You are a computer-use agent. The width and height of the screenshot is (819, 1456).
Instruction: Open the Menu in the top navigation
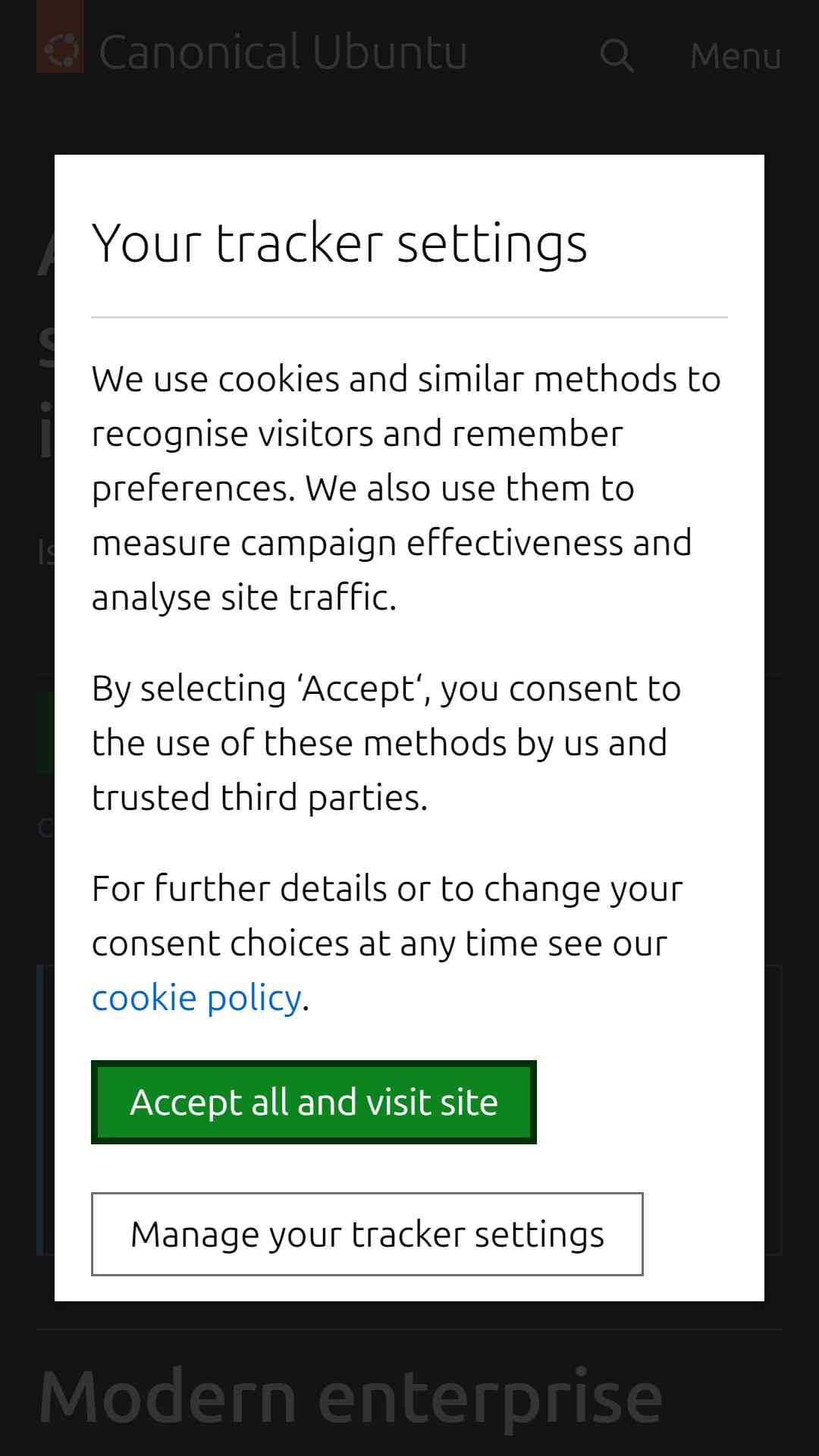coord(735,56)
